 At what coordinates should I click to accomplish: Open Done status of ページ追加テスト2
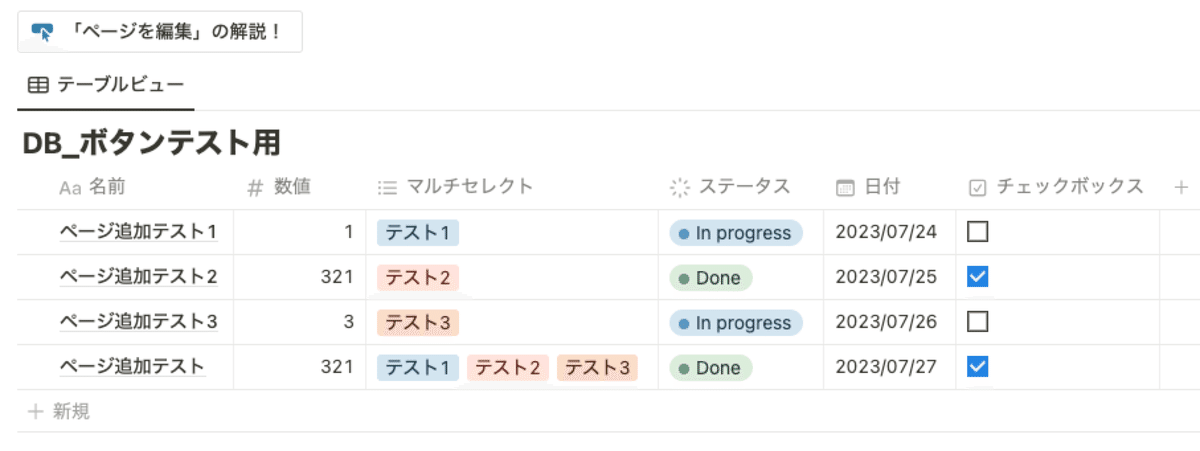[x=711, y=278]
